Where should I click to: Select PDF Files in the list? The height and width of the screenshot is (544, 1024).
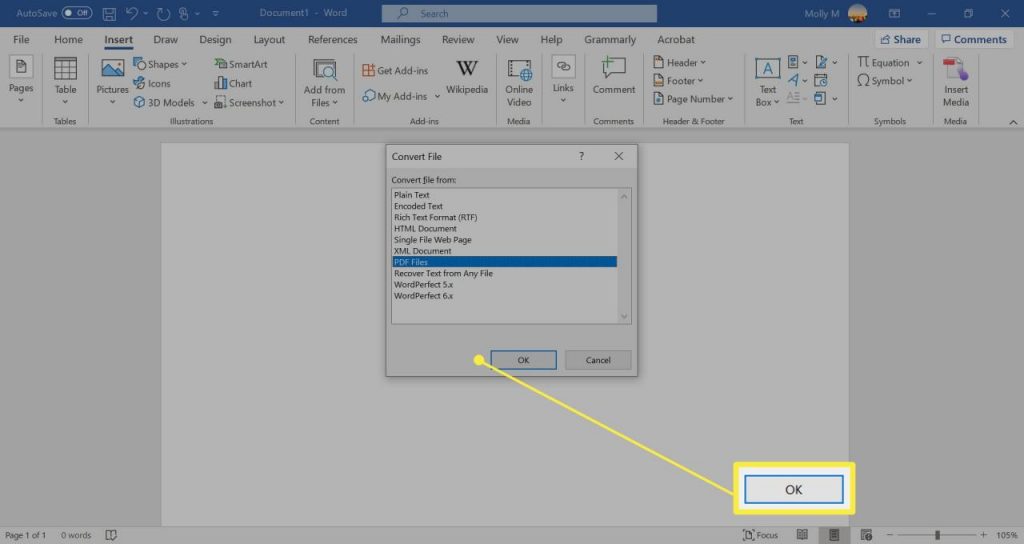click(x=504, y=262)
